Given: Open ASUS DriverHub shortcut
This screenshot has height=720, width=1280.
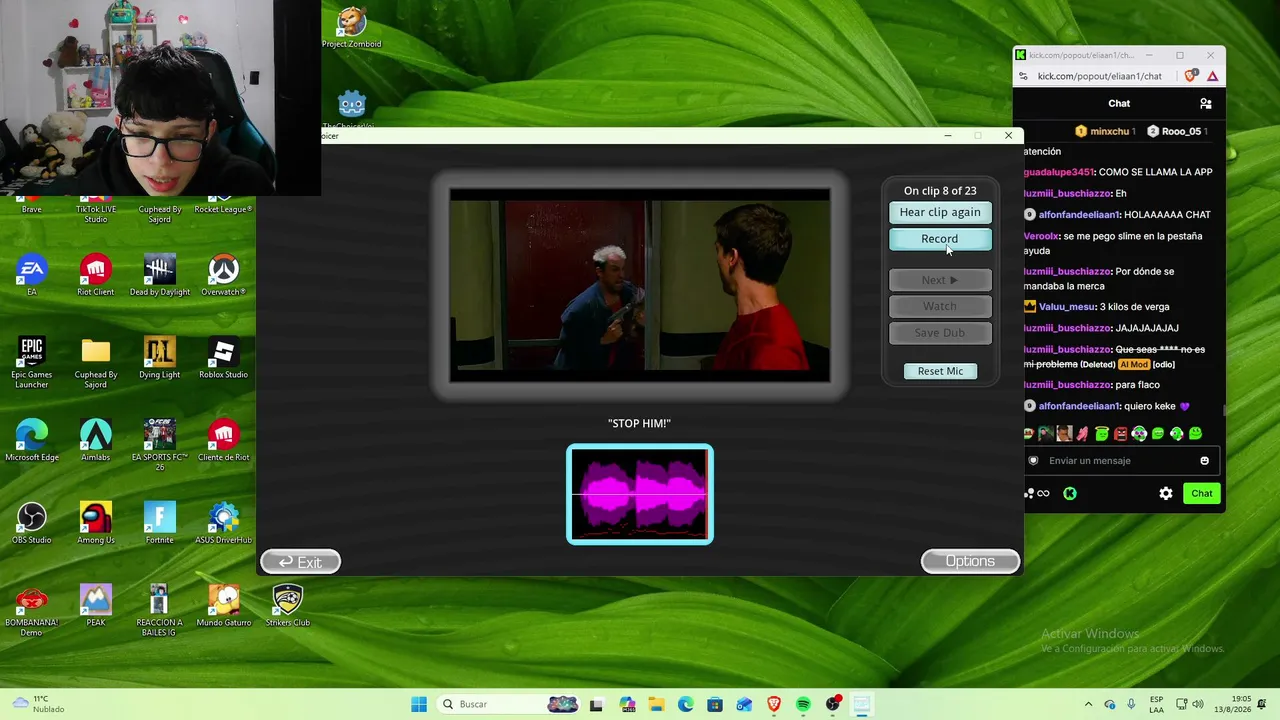Looking at the screenshot, I should 223,523.
